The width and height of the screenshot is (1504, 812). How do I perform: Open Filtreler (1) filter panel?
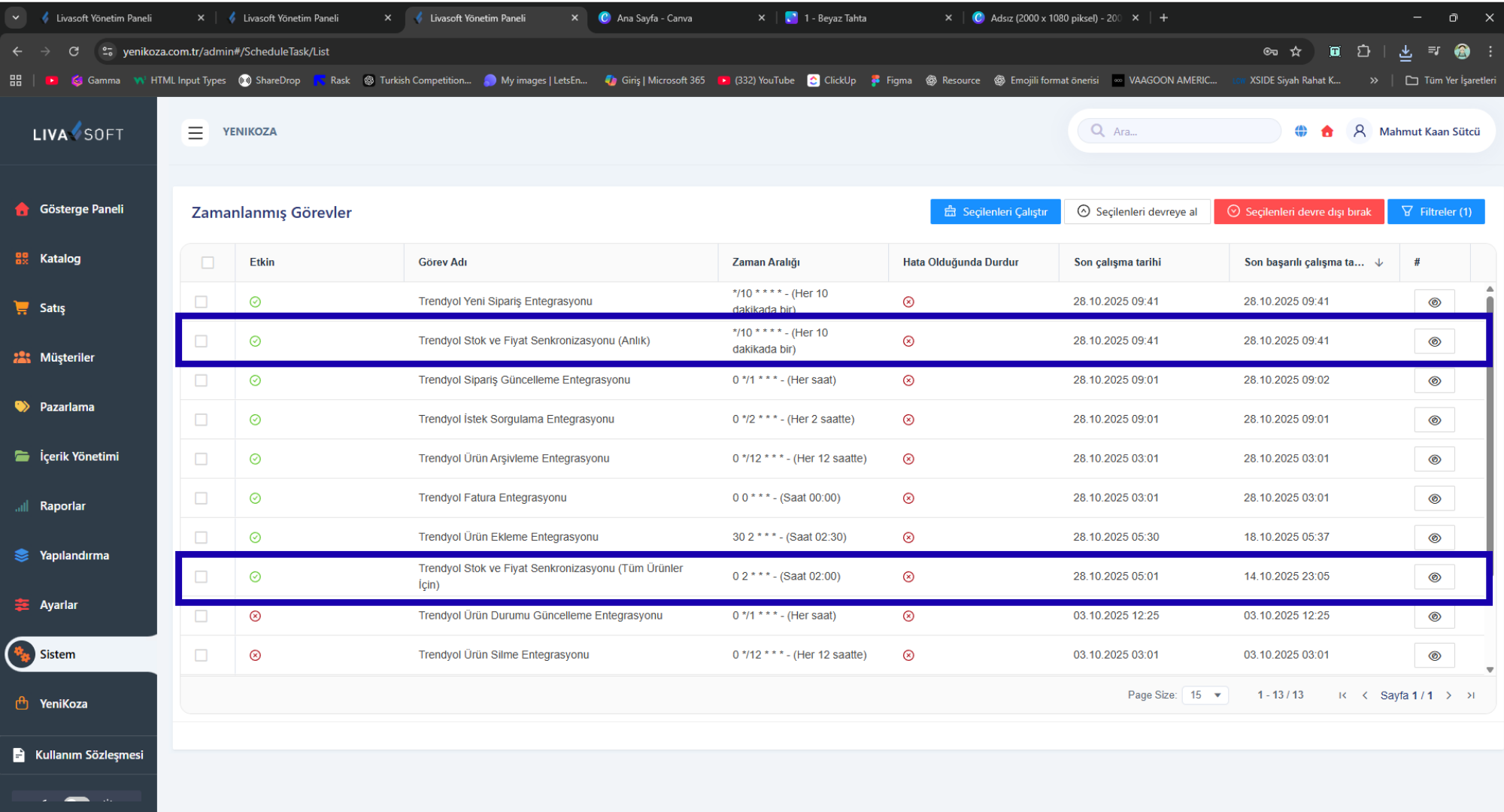click(x=1436, y=212)
